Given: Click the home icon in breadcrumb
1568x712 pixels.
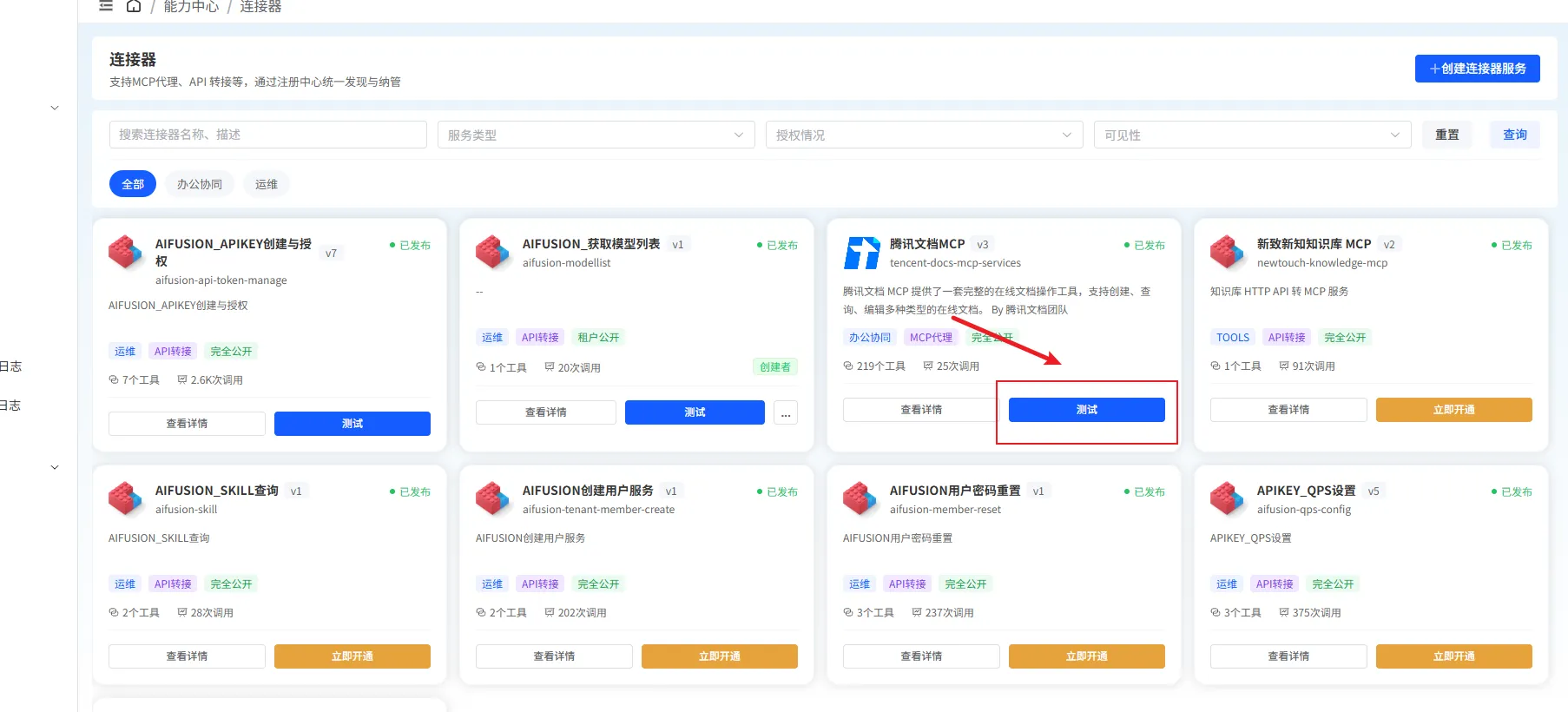Looking at the screenshot, I should (134, 6).
